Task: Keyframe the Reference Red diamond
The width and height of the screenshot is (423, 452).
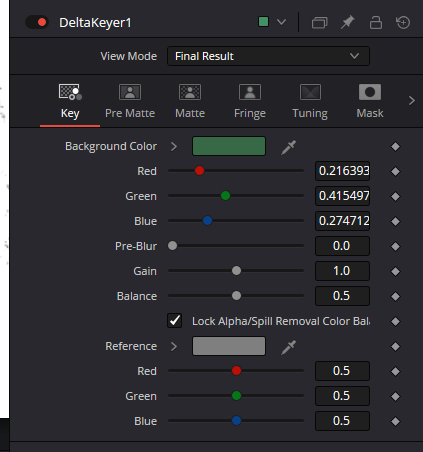Action: 395,371
